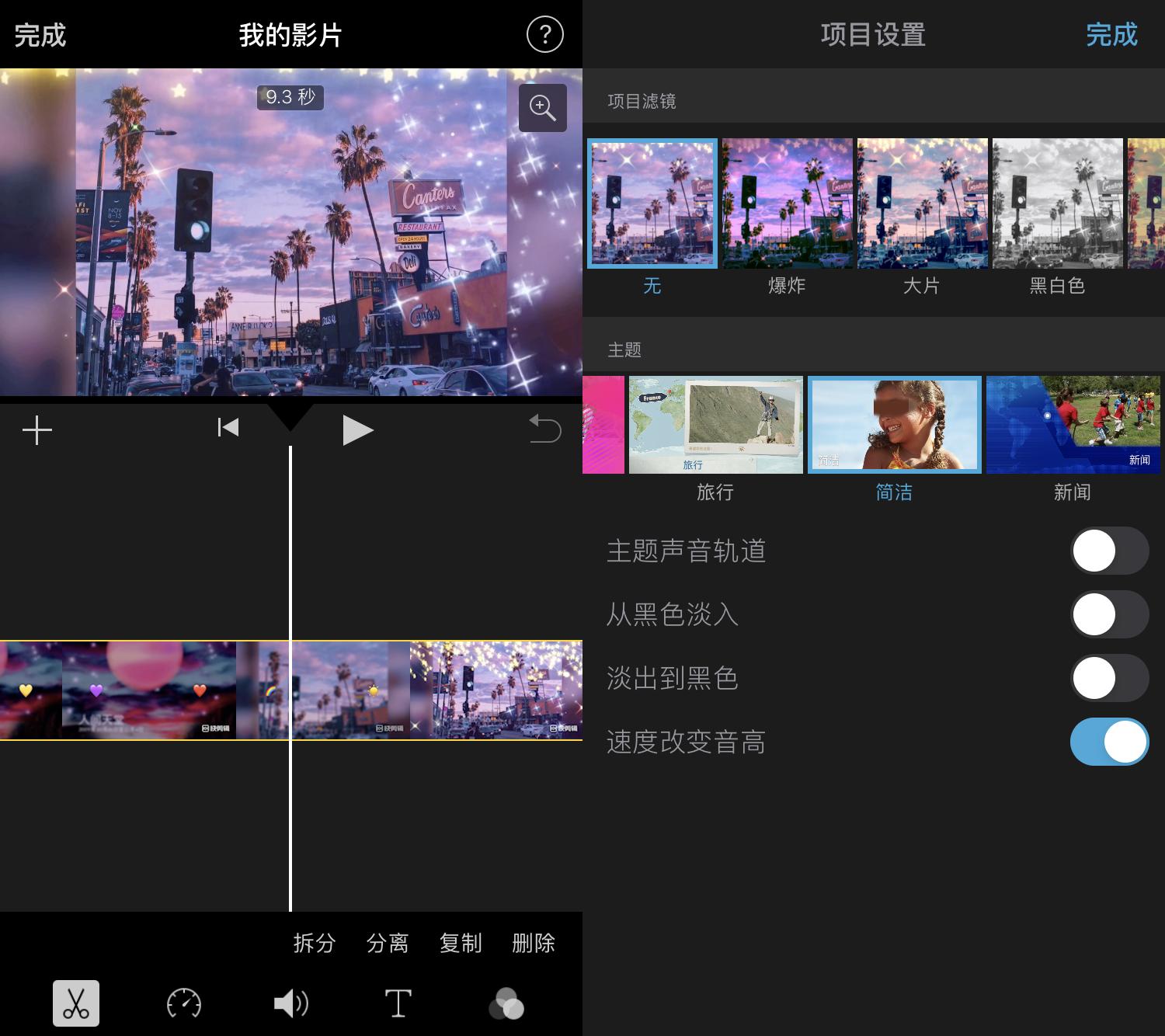Image resolution: width=1165 pixels, height=1036 pixels.
Task: Tap 完成 to close project settings
Action: pos(1111,34)
